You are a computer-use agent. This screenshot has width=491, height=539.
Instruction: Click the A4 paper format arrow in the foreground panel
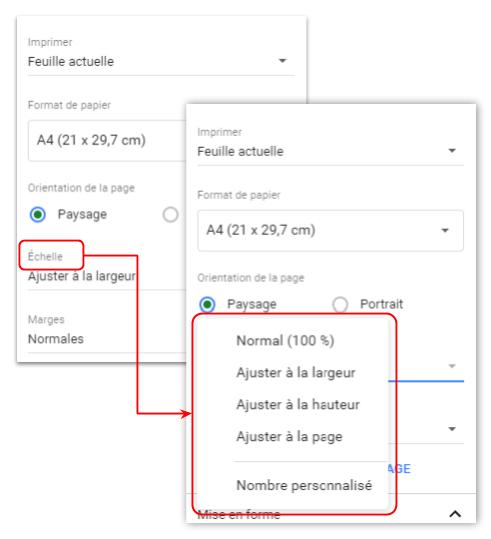pyautogui.click(x=445, y=230)
